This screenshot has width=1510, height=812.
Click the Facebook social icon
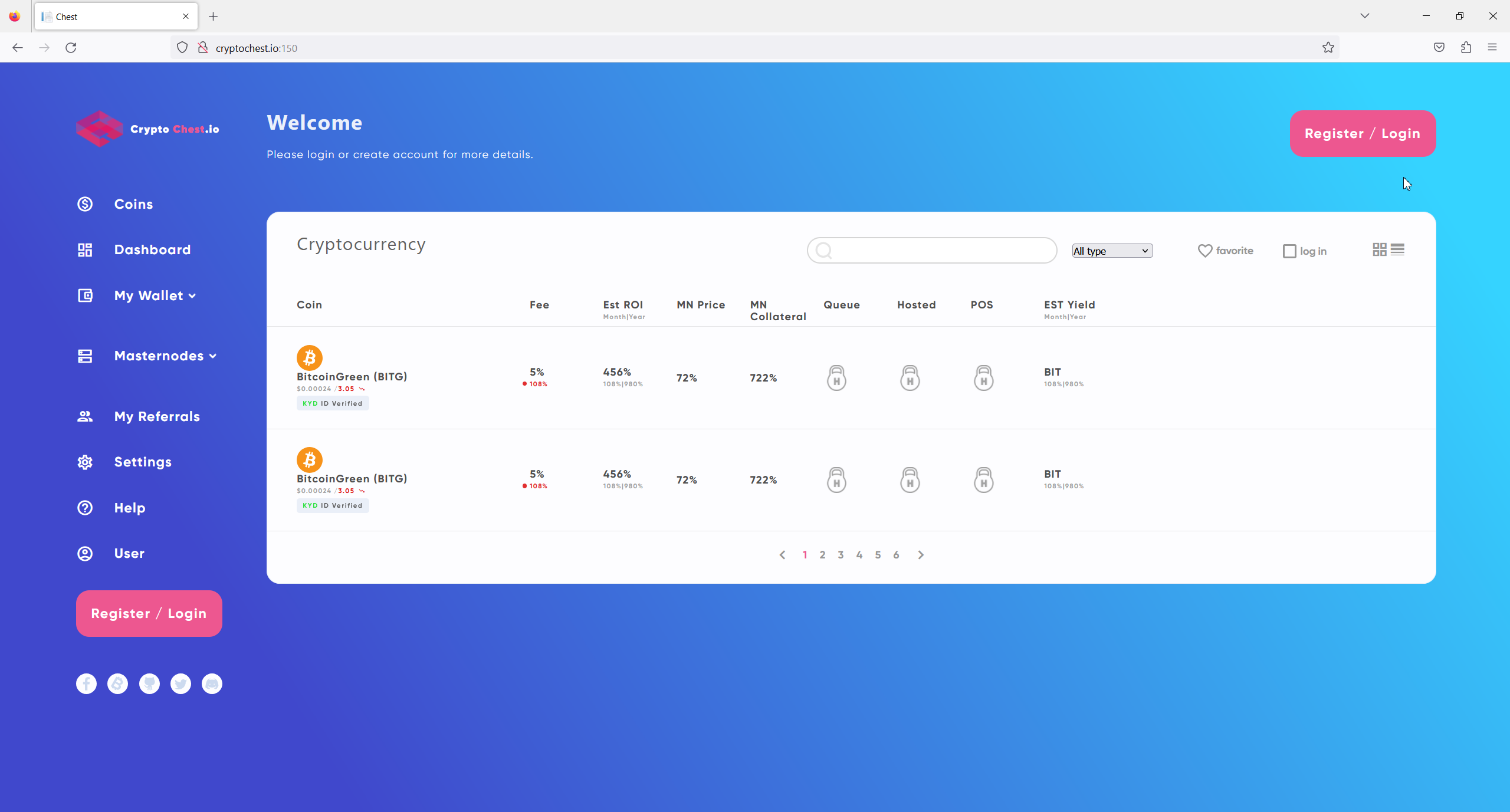(x=86, y=683)
